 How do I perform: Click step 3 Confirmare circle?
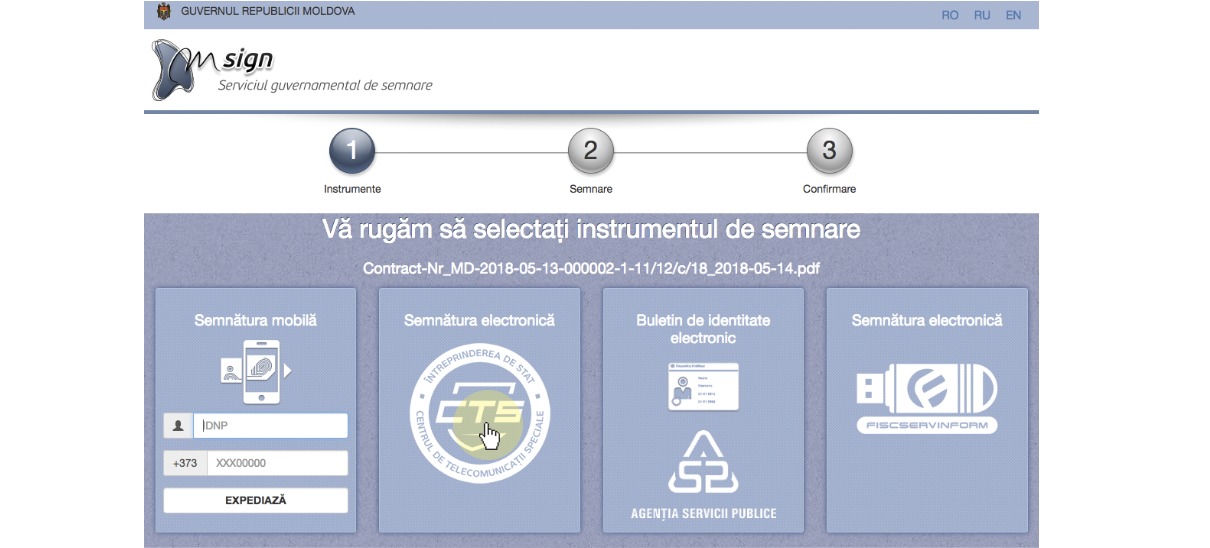click(829, 151)
